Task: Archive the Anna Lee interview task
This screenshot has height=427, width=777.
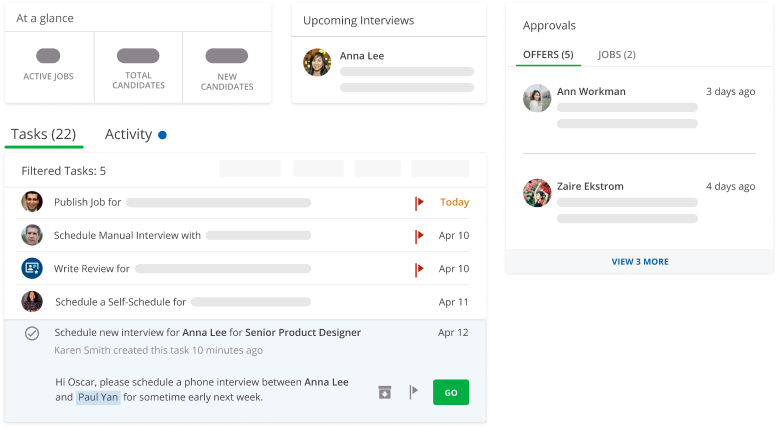Action: (384, 393)
